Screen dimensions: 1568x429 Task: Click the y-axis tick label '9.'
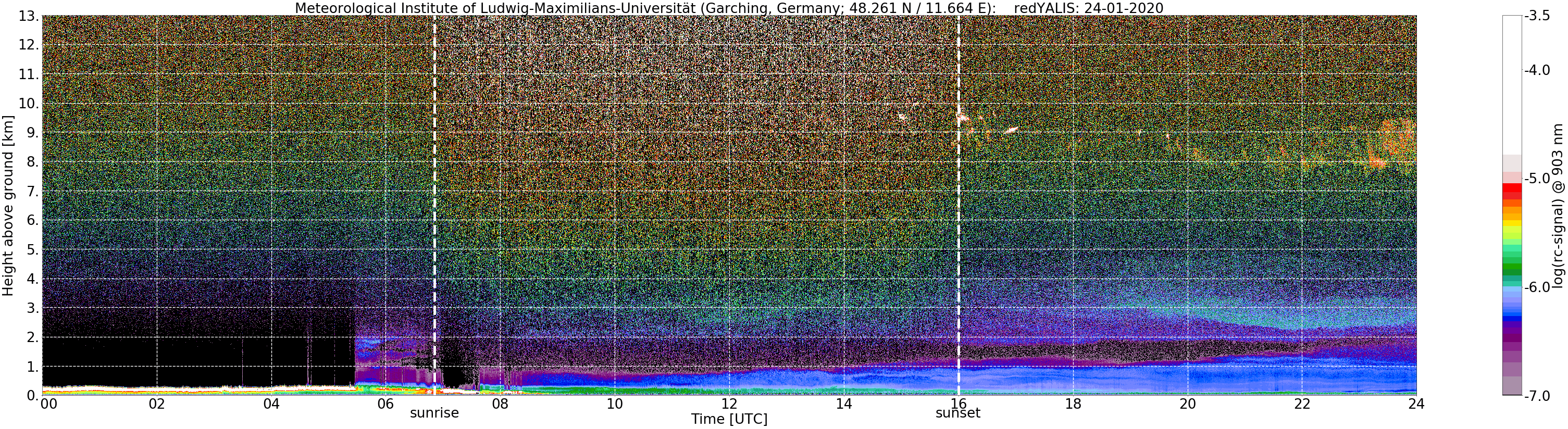click(33, 133)
